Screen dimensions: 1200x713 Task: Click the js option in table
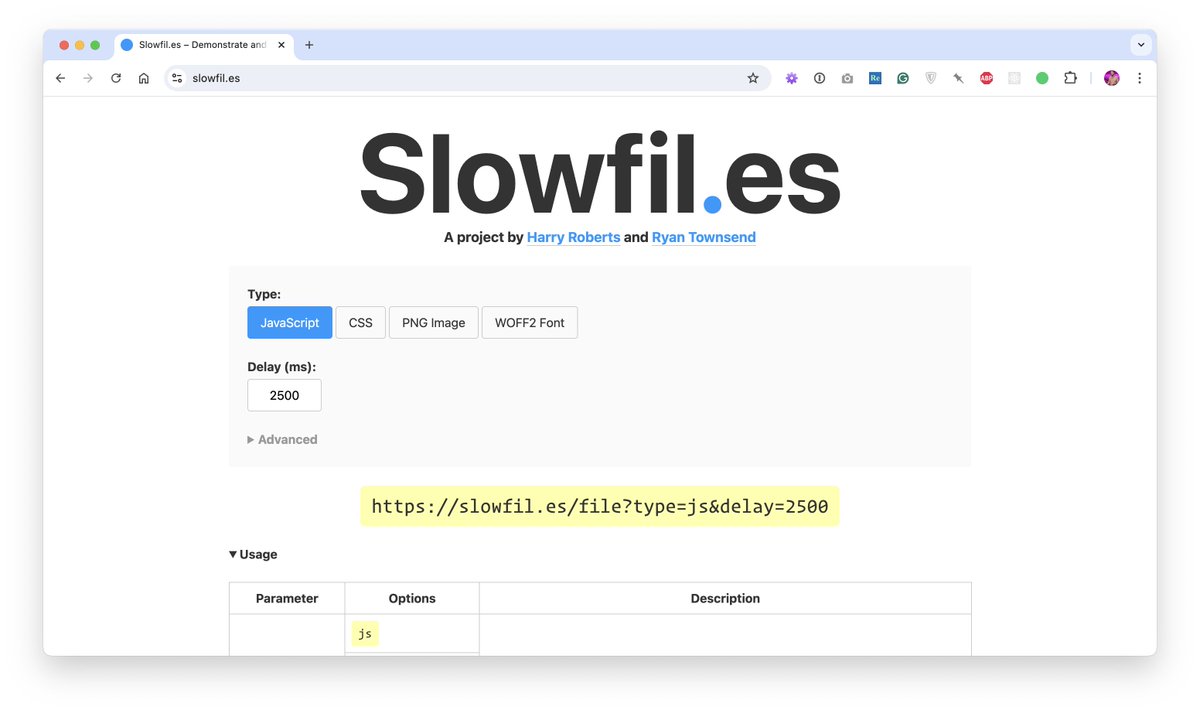tap(365, 634)
